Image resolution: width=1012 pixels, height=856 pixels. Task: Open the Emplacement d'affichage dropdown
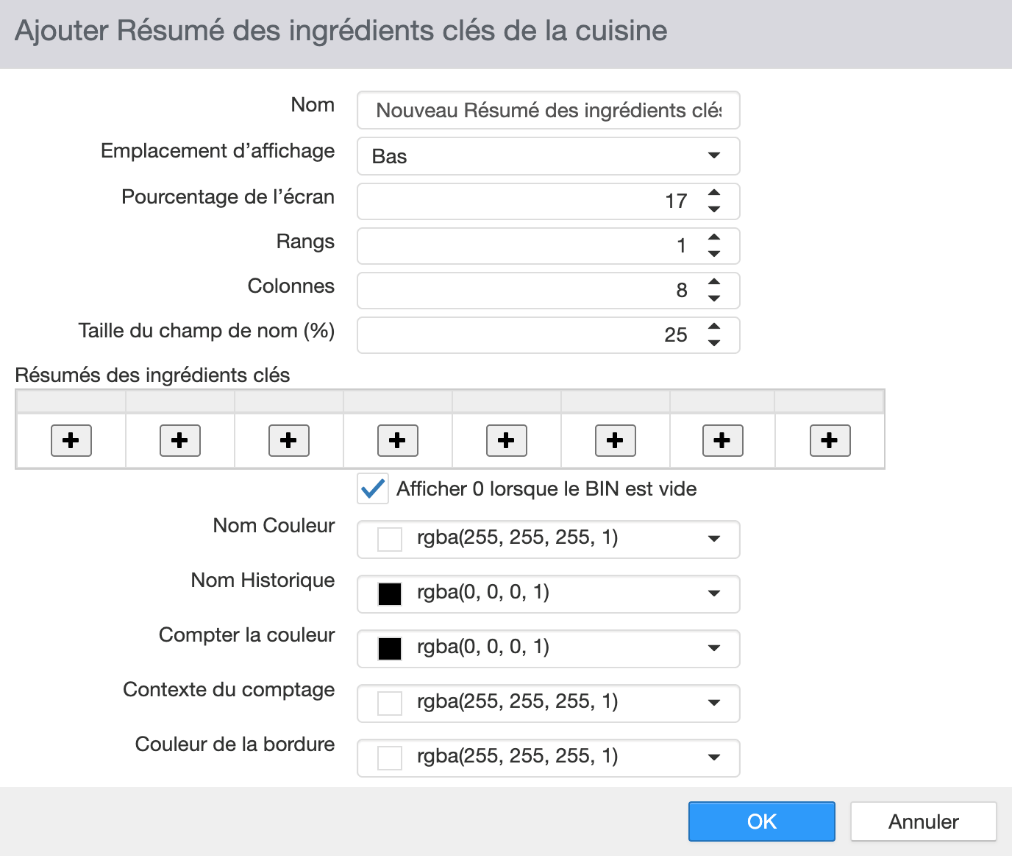pyautogui.click(x=548, y=156)
